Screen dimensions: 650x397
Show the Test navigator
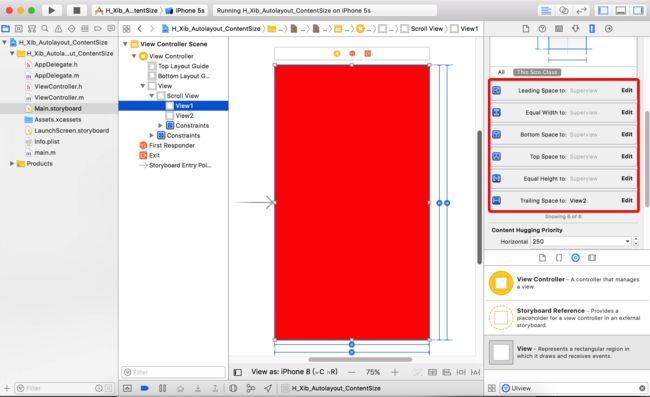point(72,29)
